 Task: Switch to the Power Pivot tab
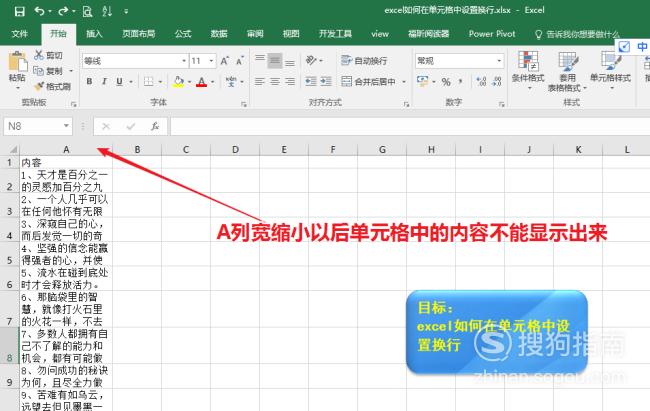tap(492, 34)
